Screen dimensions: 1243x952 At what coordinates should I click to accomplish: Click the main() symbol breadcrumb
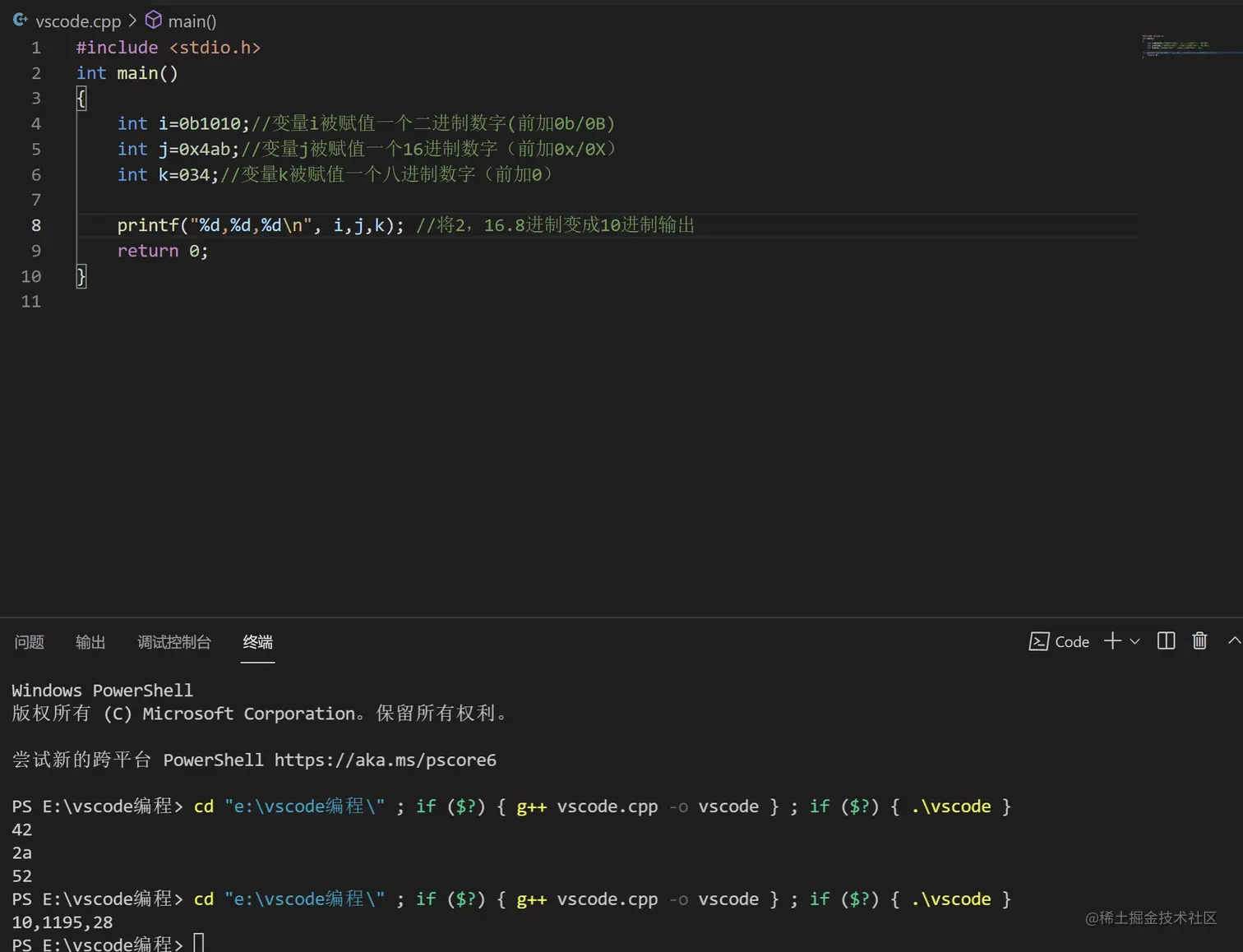coord(192,21)
